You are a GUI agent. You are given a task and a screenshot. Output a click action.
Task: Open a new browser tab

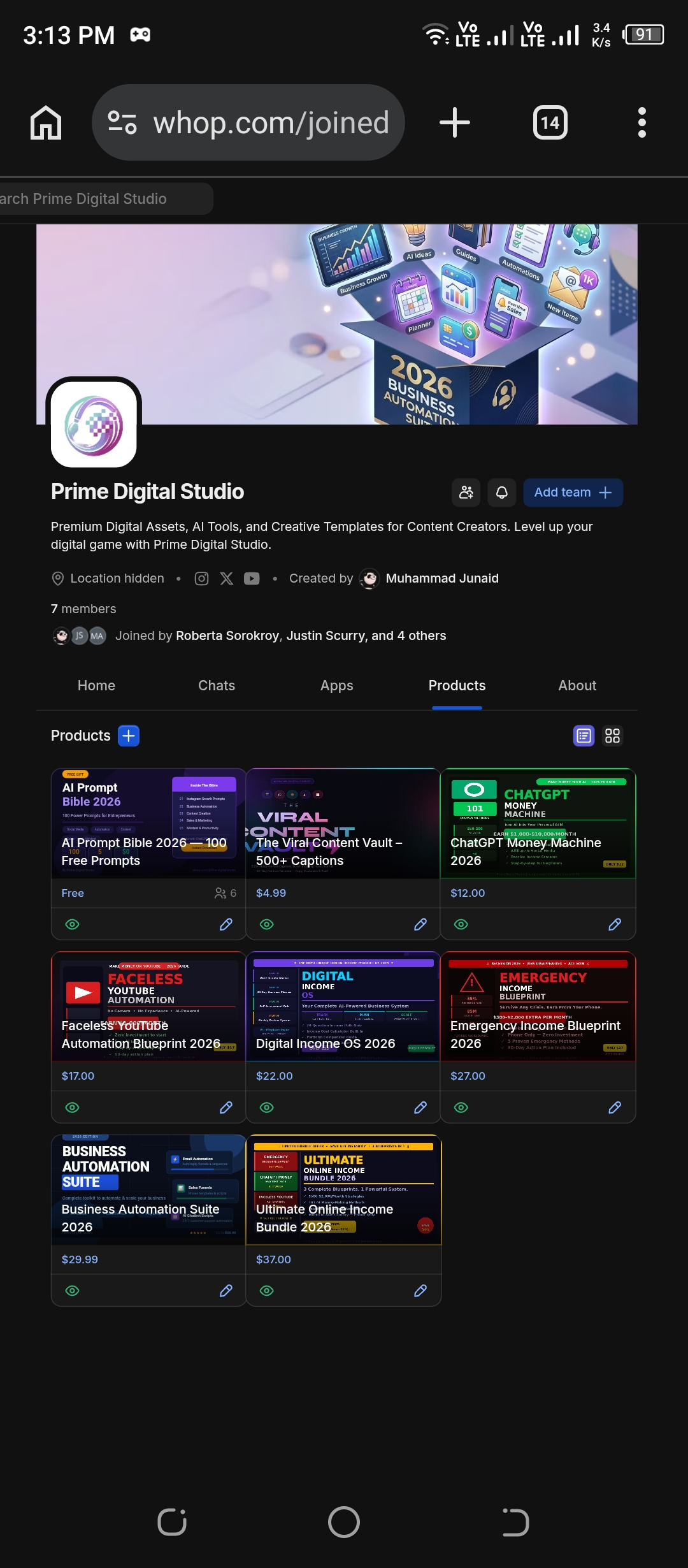tap(455, 122)
